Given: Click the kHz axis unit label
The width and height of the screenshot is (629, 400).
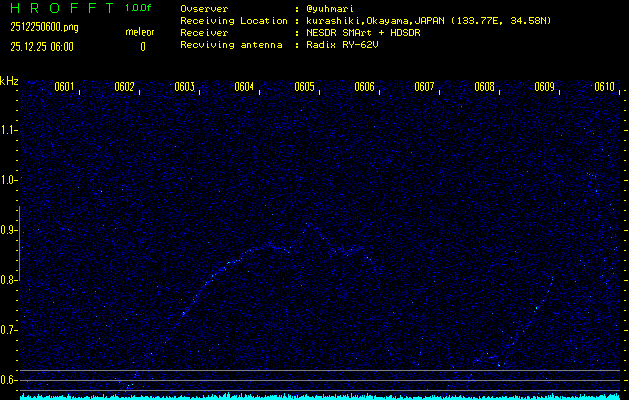Looking at the screenshot, I should [9, 81].
